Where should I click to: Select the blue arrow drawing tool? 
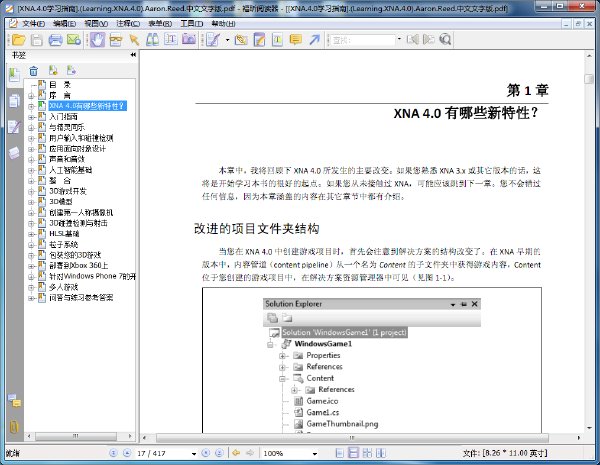point(315,39)
